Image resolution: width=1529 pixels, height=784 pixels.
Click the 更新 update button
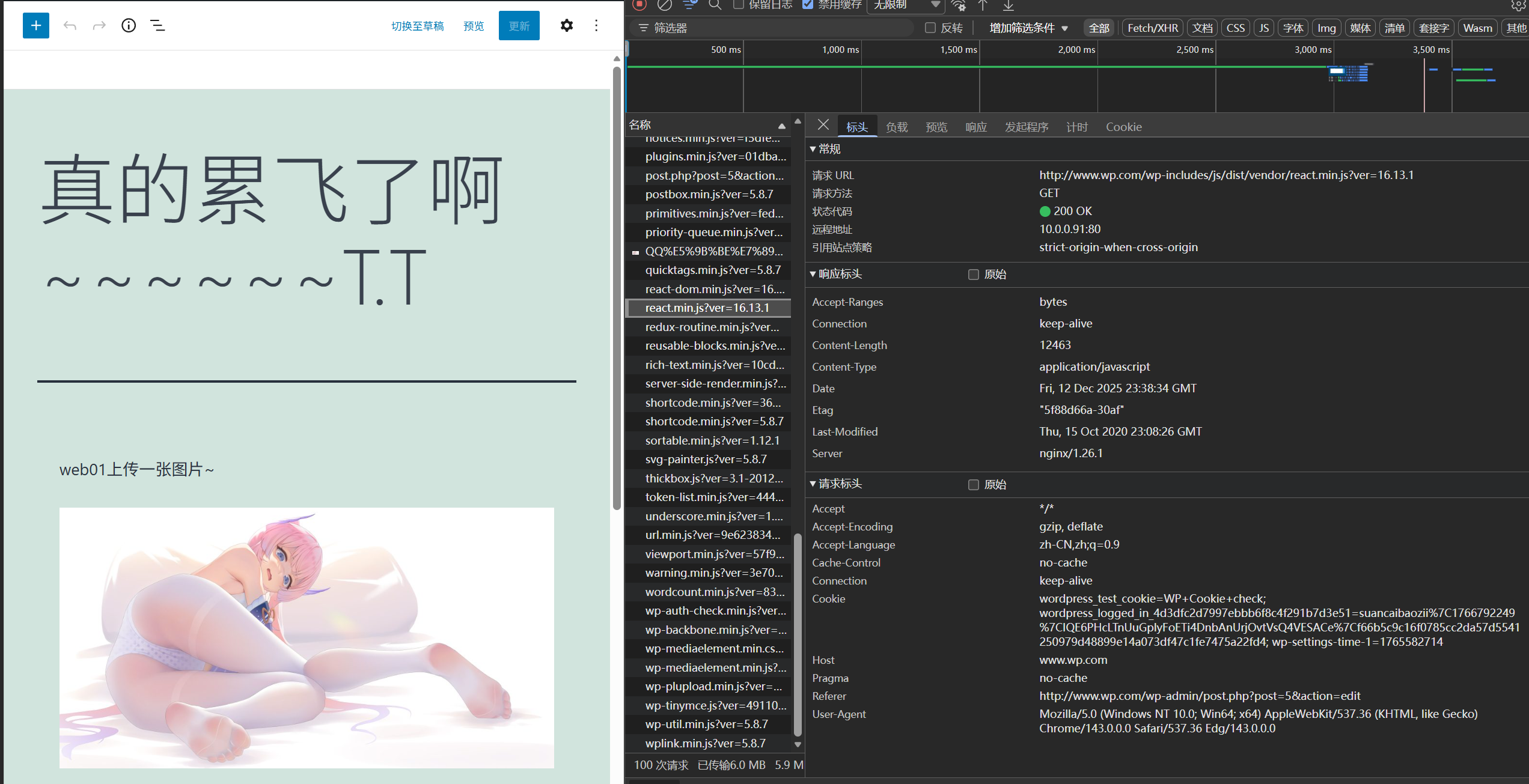click(519, 26)
